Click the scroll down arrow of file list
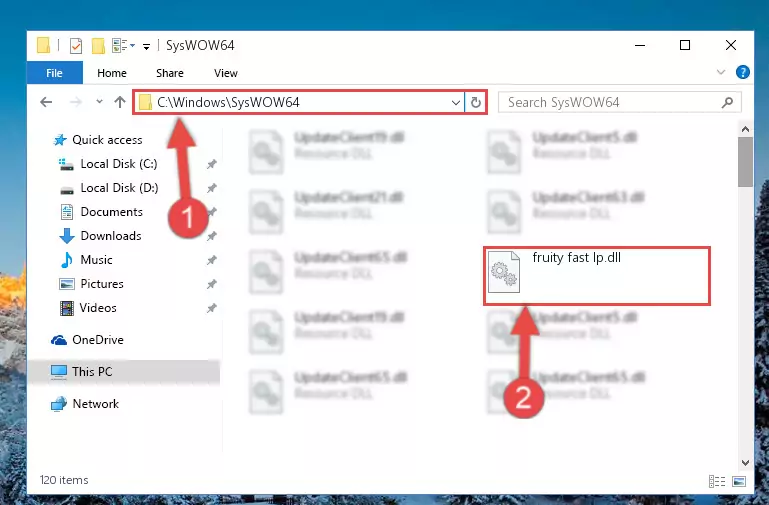Image resolution: width=769 pixels, height=505 pixels. (745, 462)
